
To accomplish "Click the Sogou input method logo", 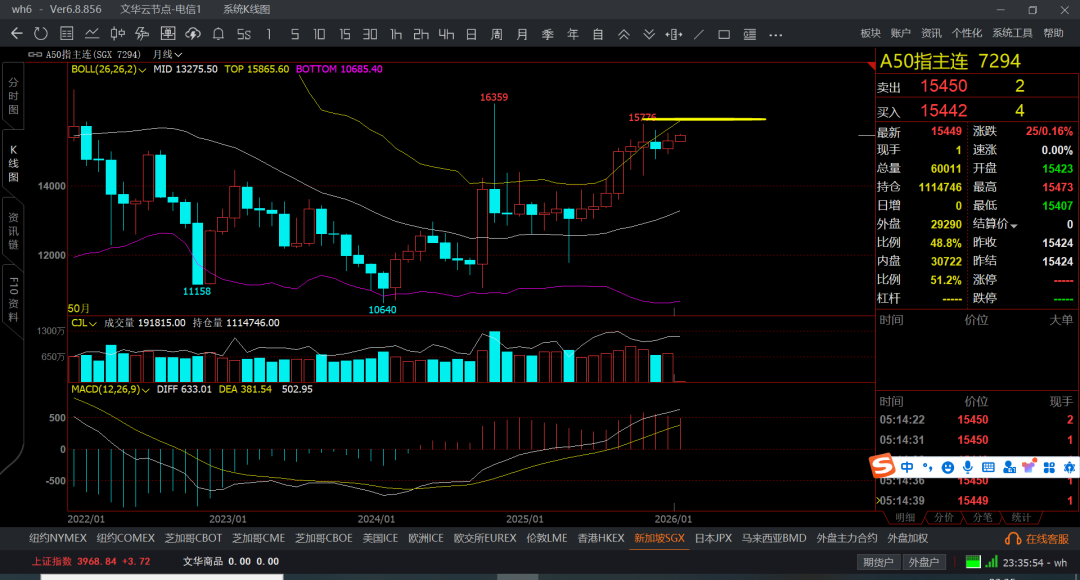I will [882, 466].
